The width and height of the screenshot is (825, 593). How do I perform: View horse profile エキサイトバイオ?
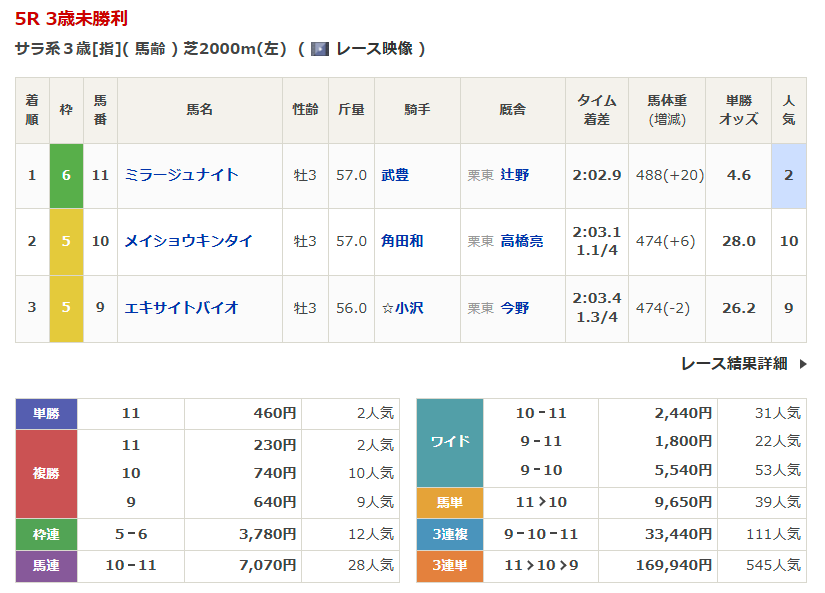[x=181, y=308]
